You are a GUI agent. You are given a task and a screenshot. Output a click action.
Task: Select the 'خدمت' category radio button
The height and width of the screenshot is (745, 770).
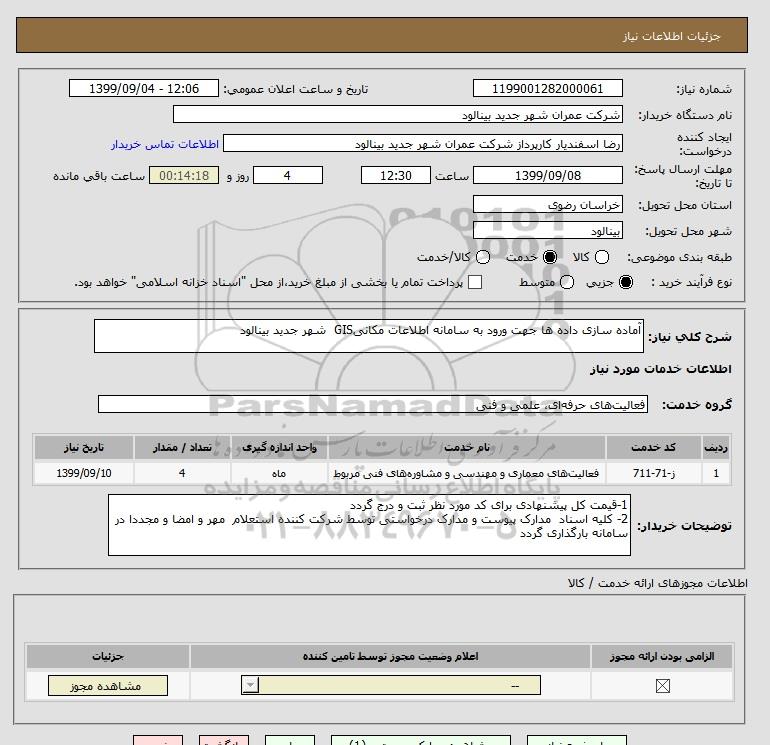click(x=550, y=257)
